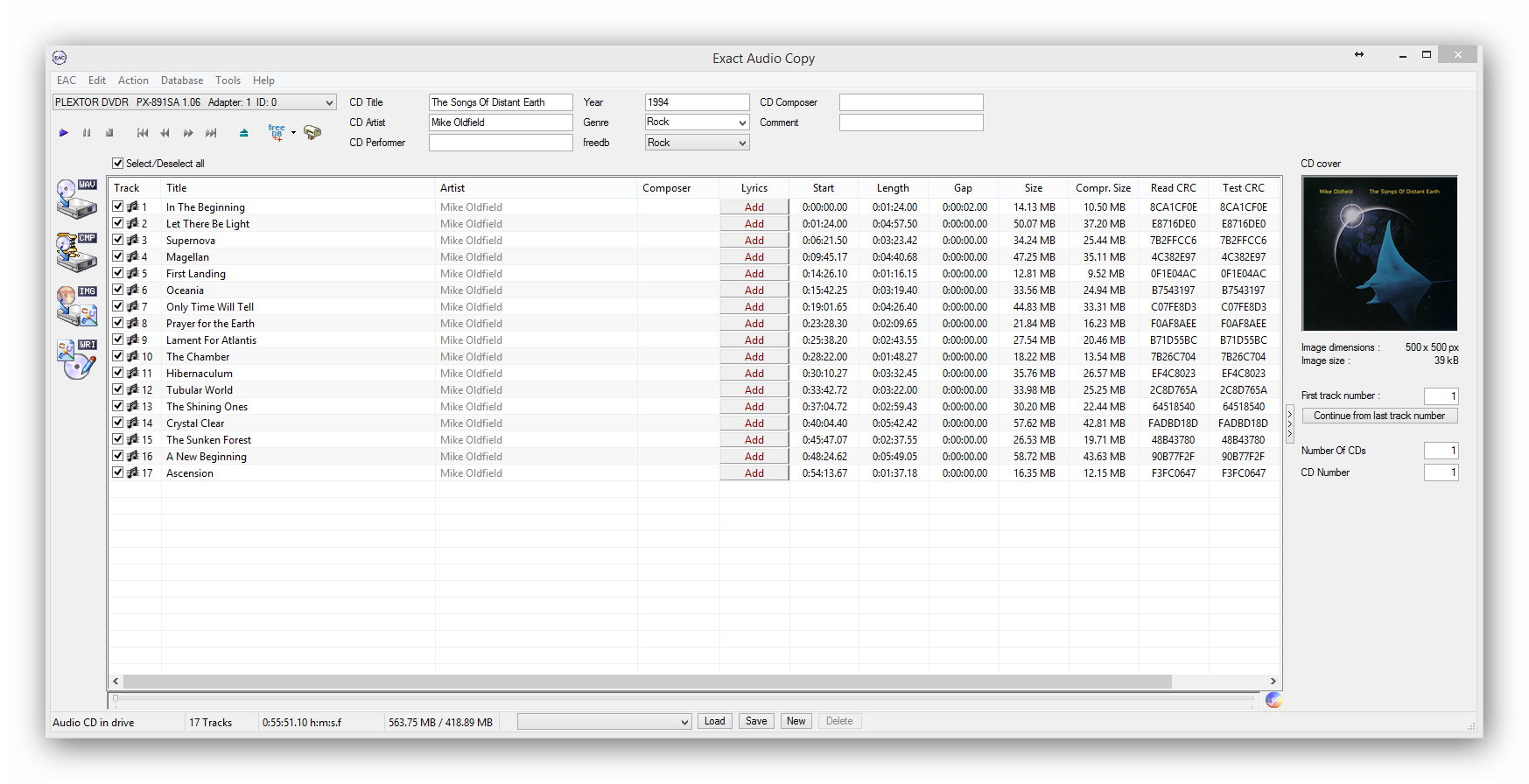This screenshot has width=1529, height=784.
Task: Click the horizontal scrollbar of track list
Action: 648,681
